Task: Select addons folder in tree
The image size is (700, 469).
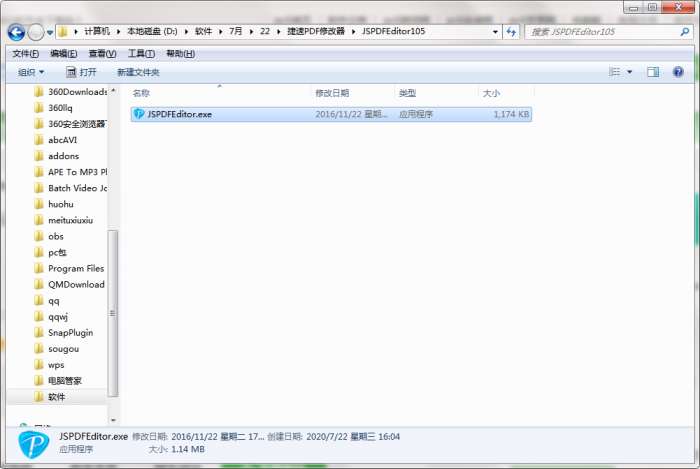Action: tap(57, 156)
